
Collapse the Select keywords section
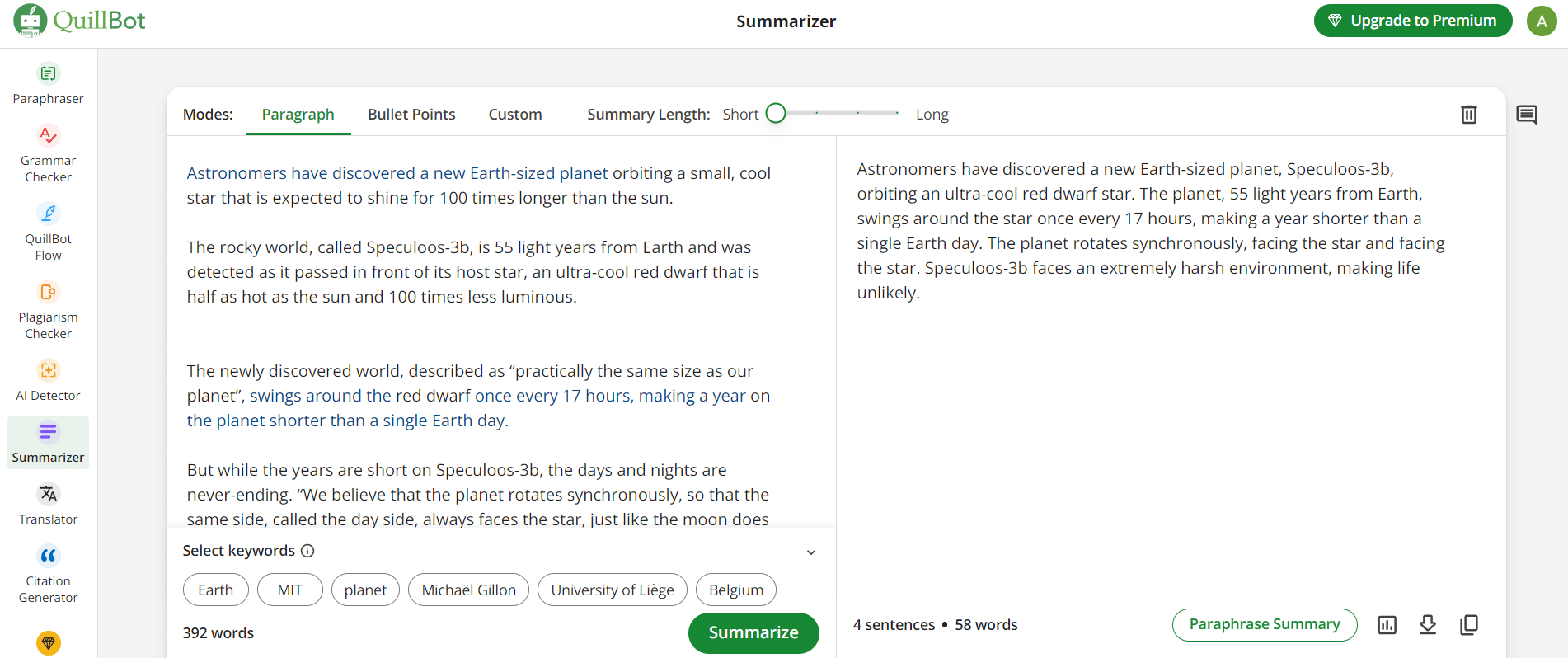point(810,552)
